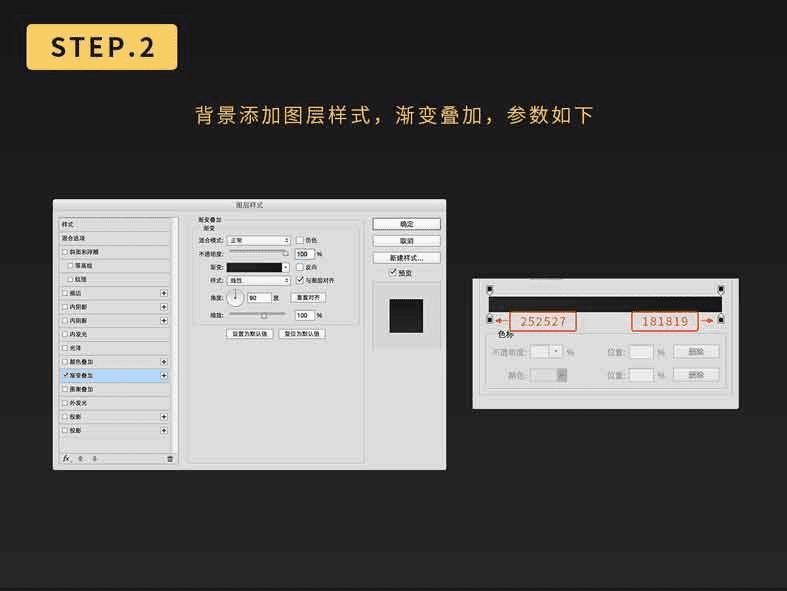The width and height of the screenshot is (787, 591).
Task: Click plus icon on 投影 row directly below 外发光
Action: (x=164, y=417)
